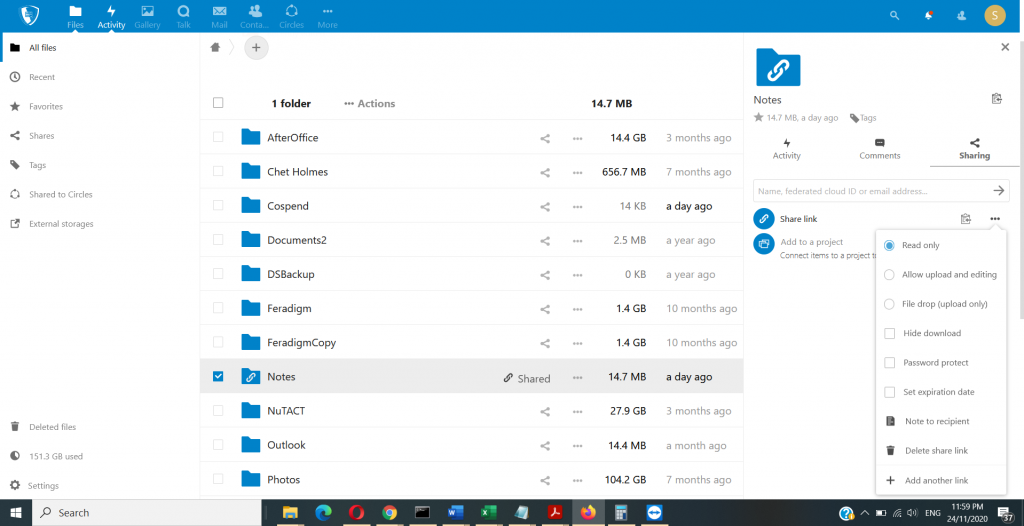Expand the More apps menu
The height and width of the screenshot is (526, 1024).
click(327, 16)
